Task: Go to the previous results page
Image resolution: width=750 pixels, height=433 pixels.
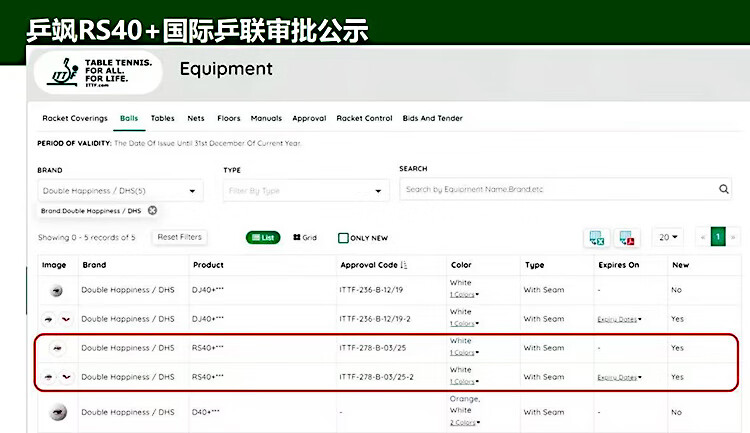Action: [x=702, y=237]
